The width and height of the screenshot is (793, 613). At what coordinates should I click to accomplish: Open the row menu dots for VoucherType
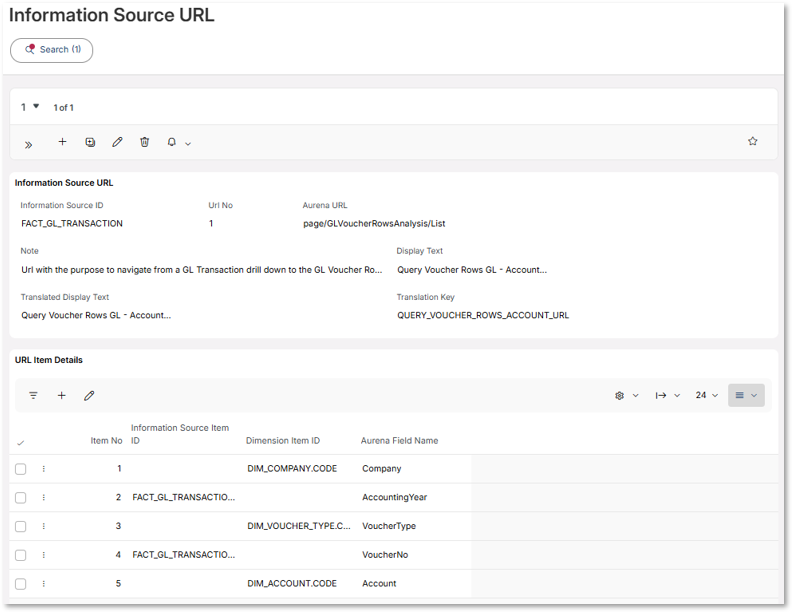(43, 527)
